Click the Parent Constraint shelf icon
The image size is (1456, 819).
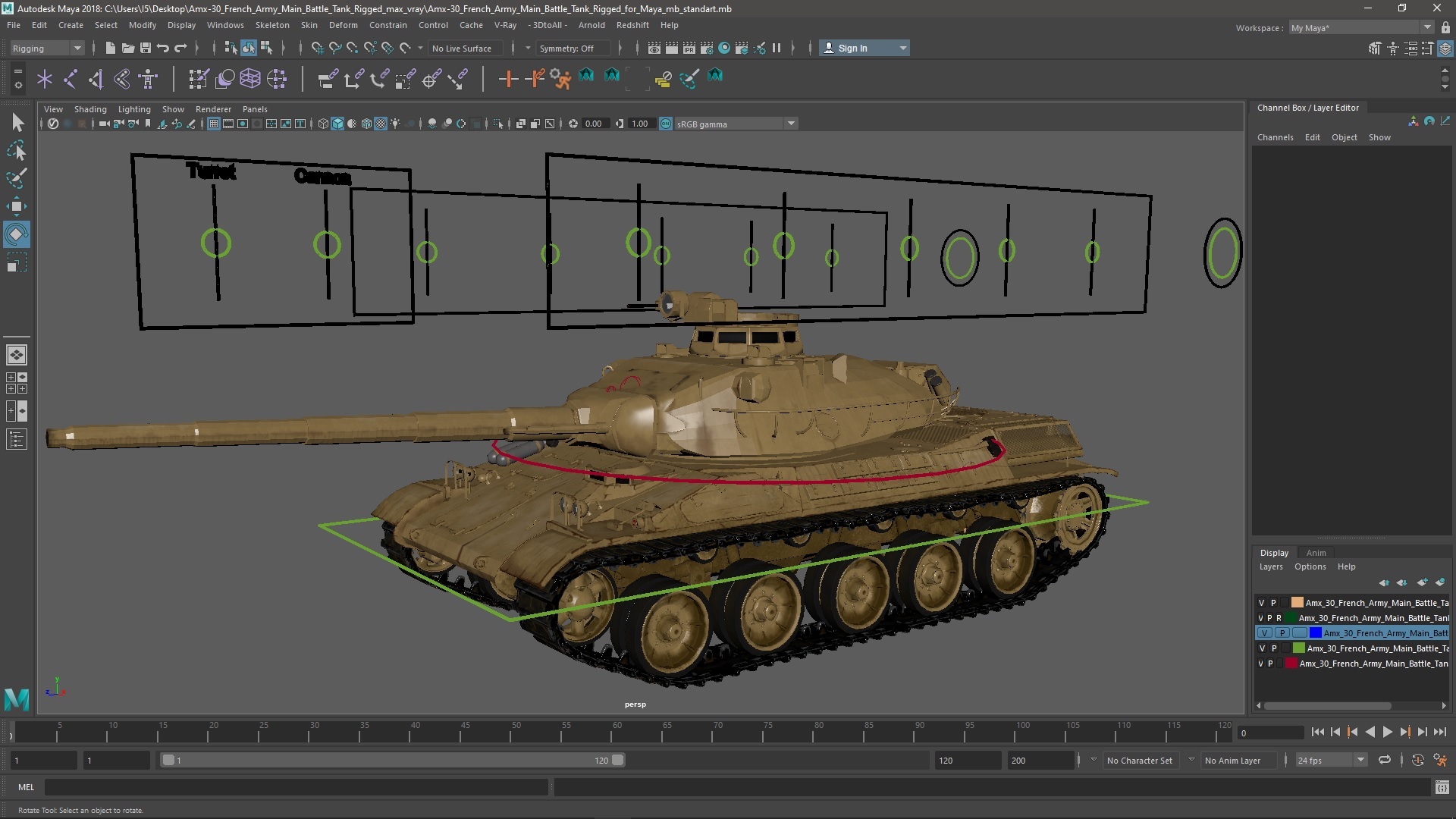328,79
